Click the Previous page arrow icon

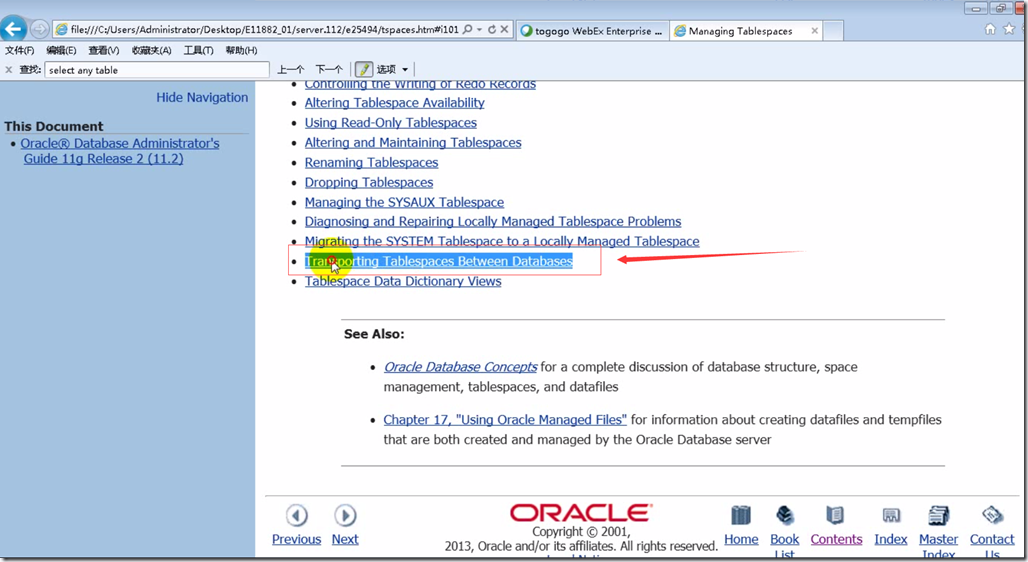[x=296, y=515]
